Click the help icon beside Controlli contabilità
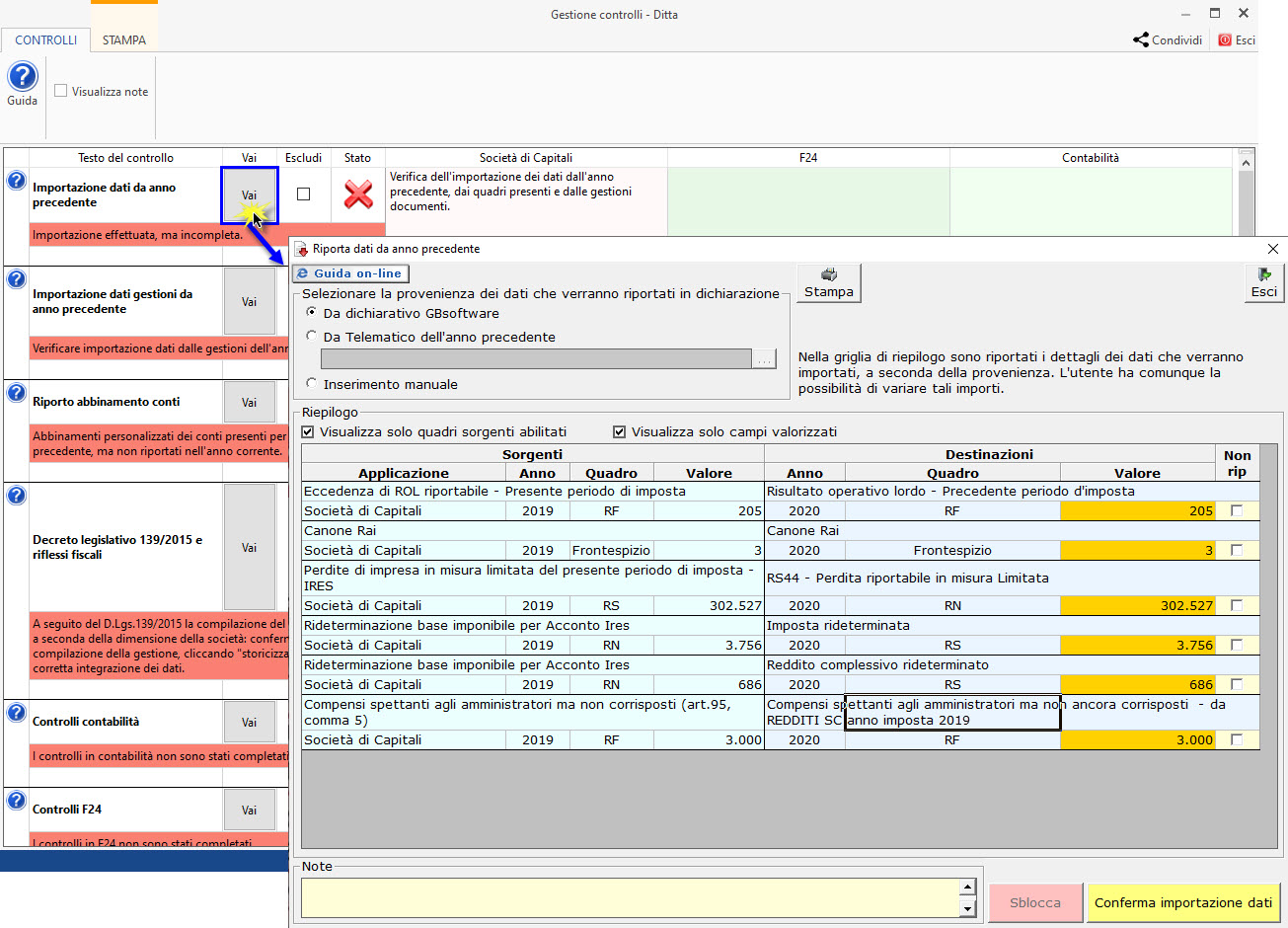The image size is (1288, 928). pyautogui.click(x=16, y=713)
